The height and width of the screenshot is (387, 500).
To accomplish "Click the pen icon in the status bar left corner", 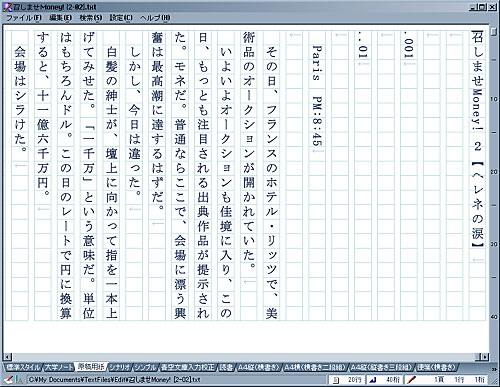I will [x=9, y=379].
